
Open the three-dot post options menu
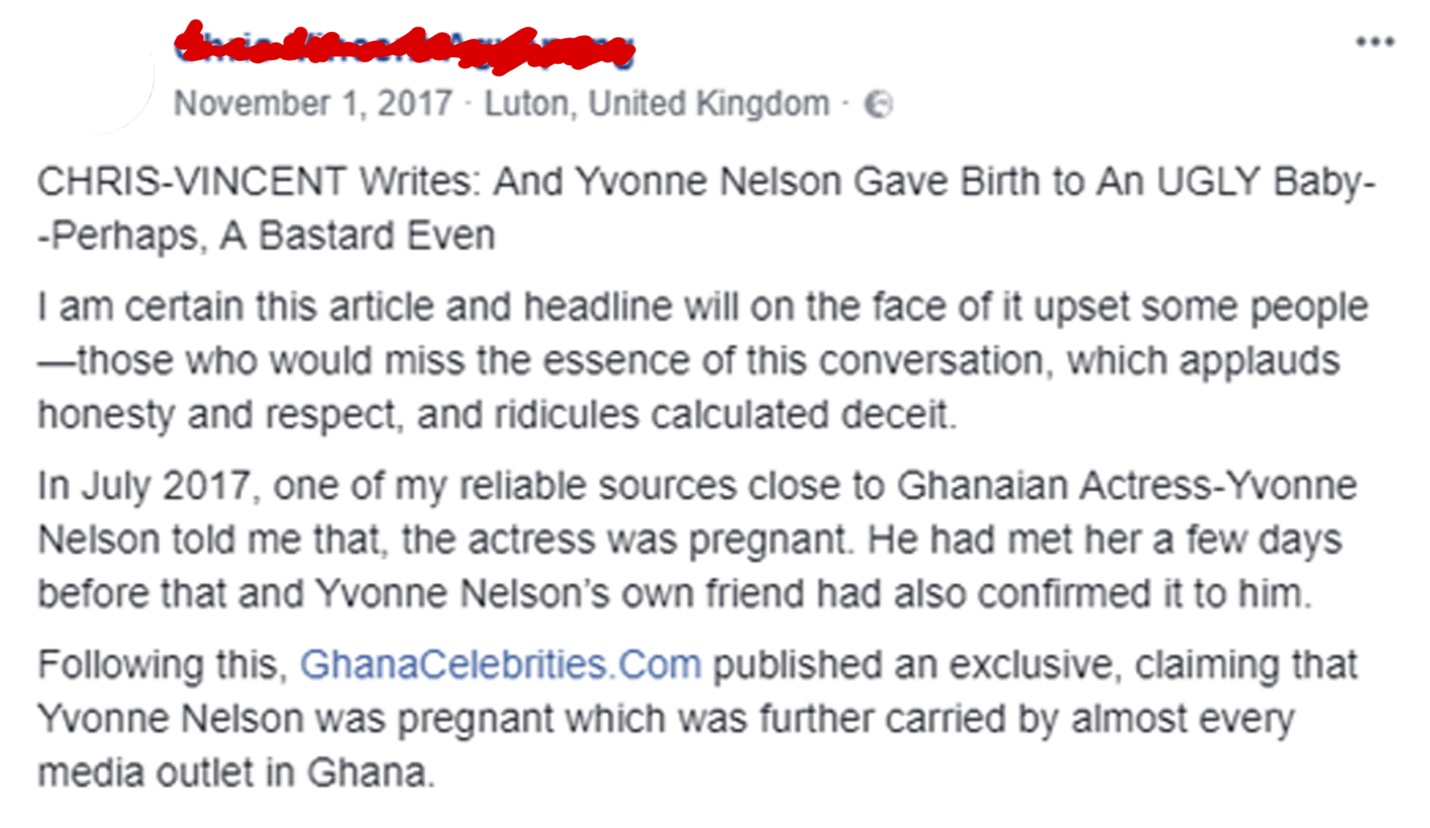1375,41
